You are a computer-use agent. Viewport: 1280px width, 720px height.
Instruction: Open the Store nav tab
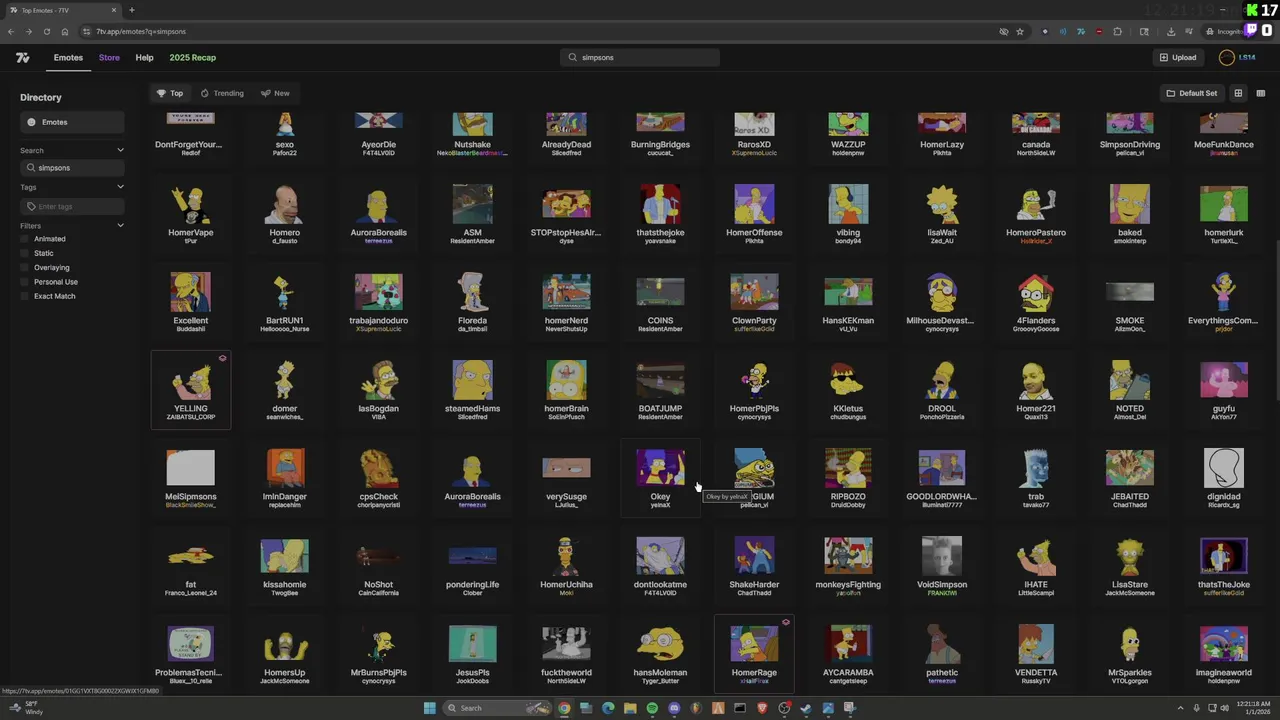point(109,58)
